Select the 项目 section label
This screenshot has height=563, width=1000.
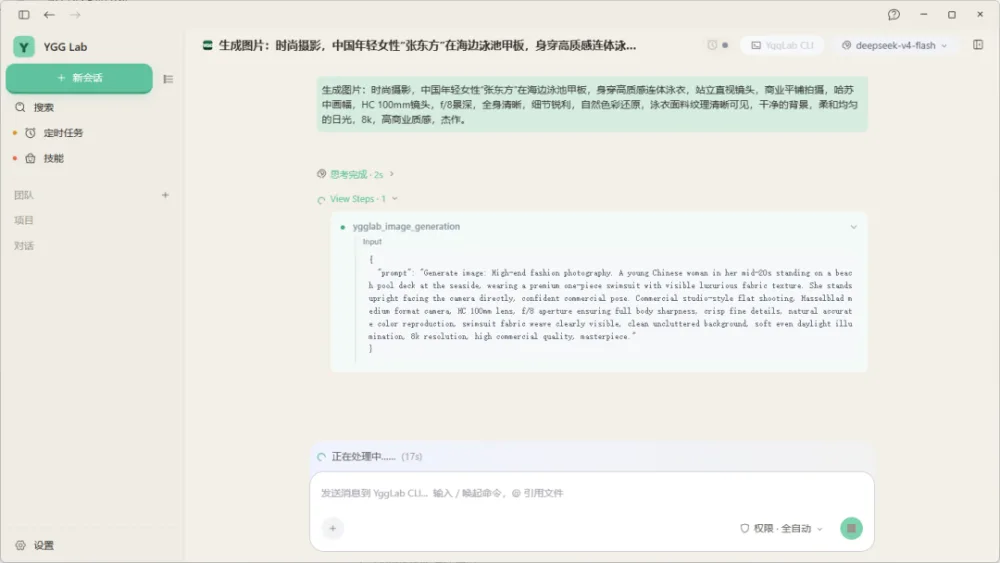[x=24, y=221]
